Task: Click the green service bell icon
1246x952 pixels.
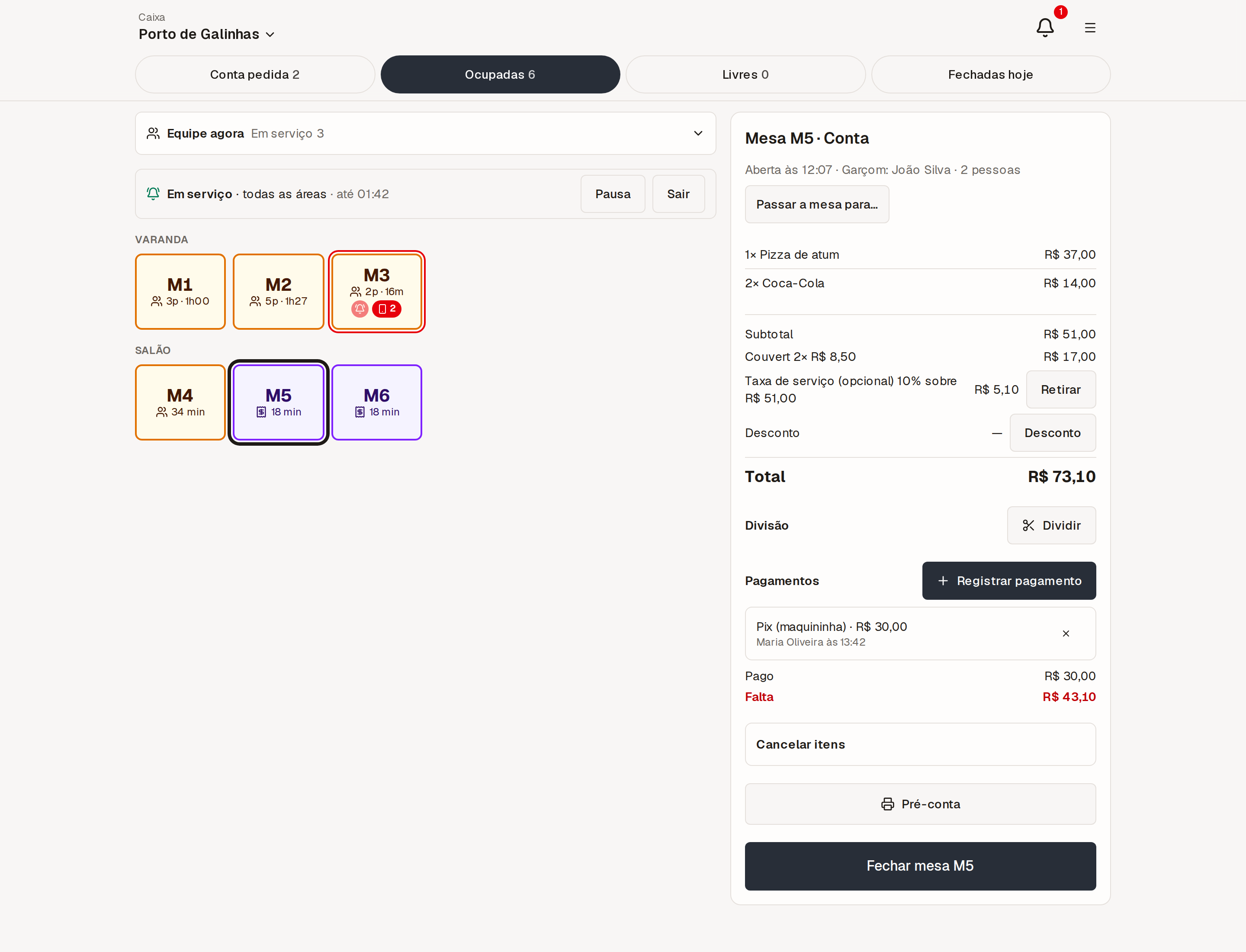Action: [153, 194]
